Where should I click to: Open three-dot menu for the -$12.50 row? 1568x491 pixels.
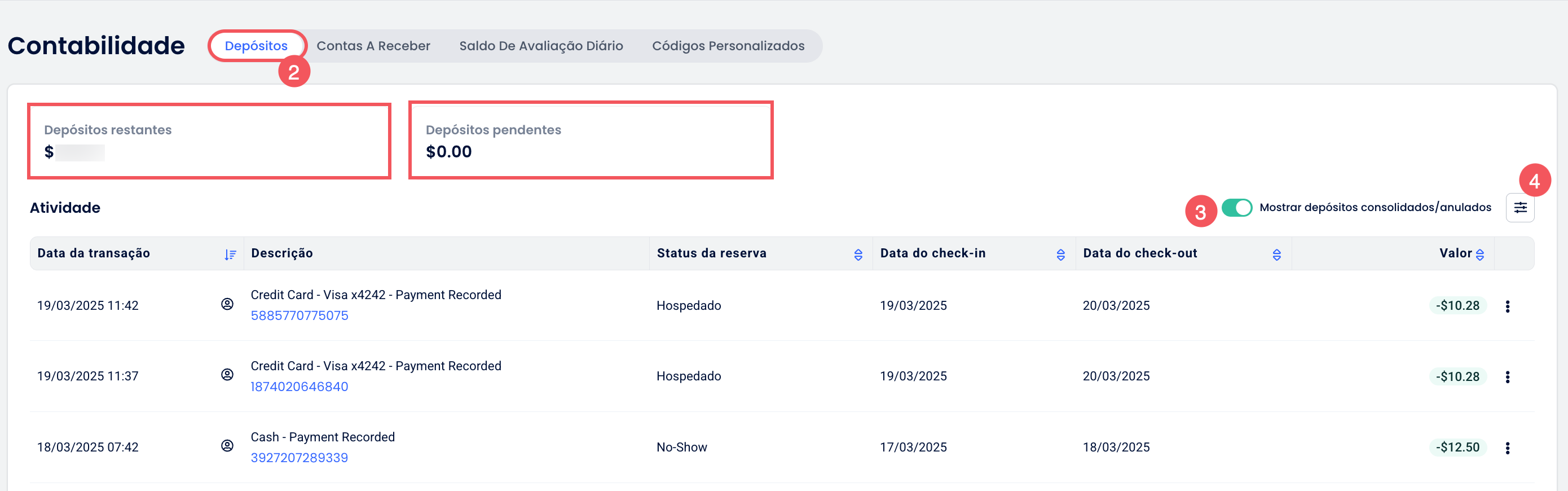point(1507,448)
